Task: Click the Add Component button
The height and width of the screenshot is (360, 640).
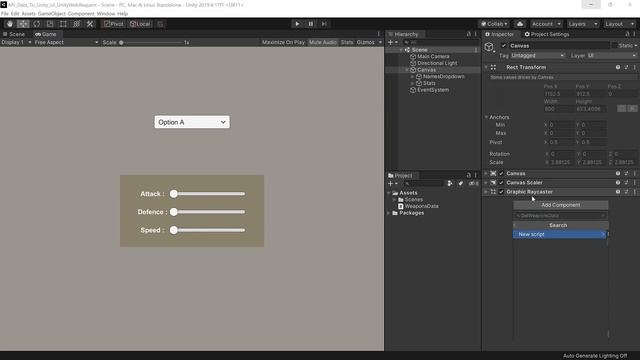Action: (x=560, y=205)
